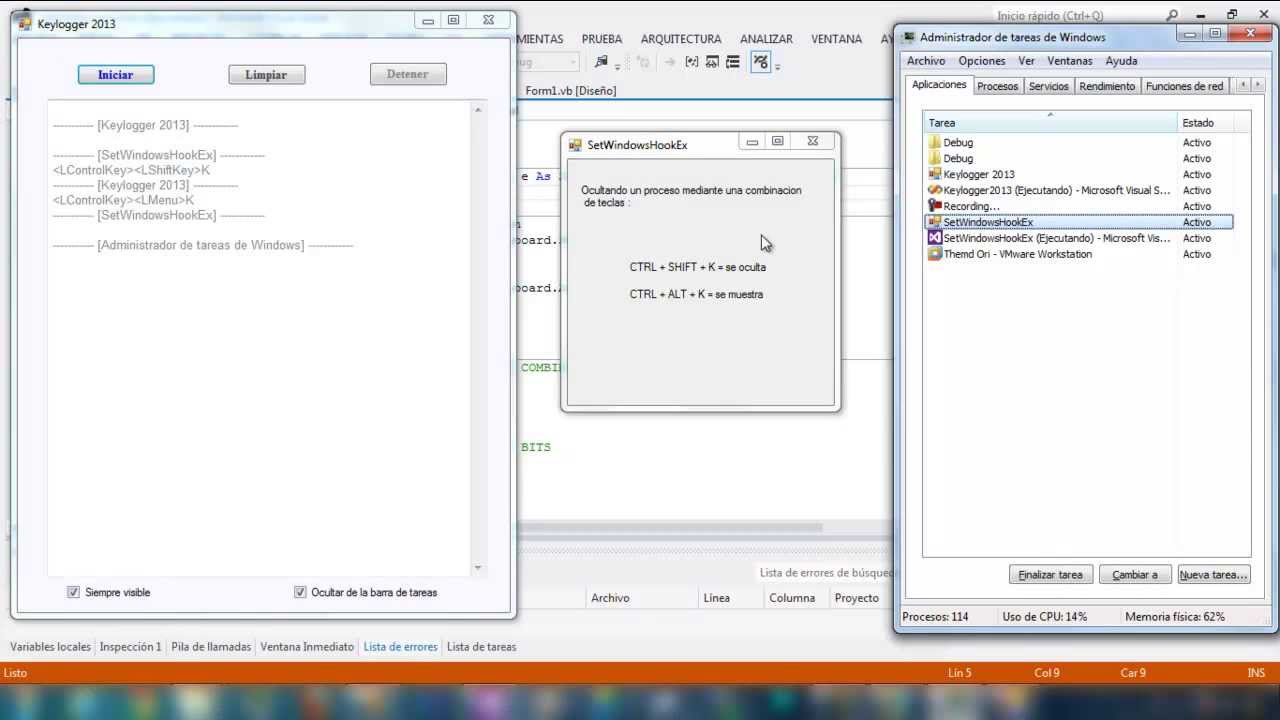Click the Task Manager title bar icon

tap(908, 37)
